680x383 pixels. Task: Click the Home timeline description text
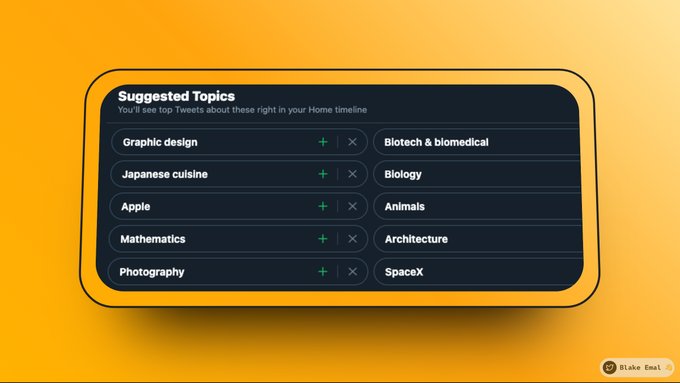(242, 110)
